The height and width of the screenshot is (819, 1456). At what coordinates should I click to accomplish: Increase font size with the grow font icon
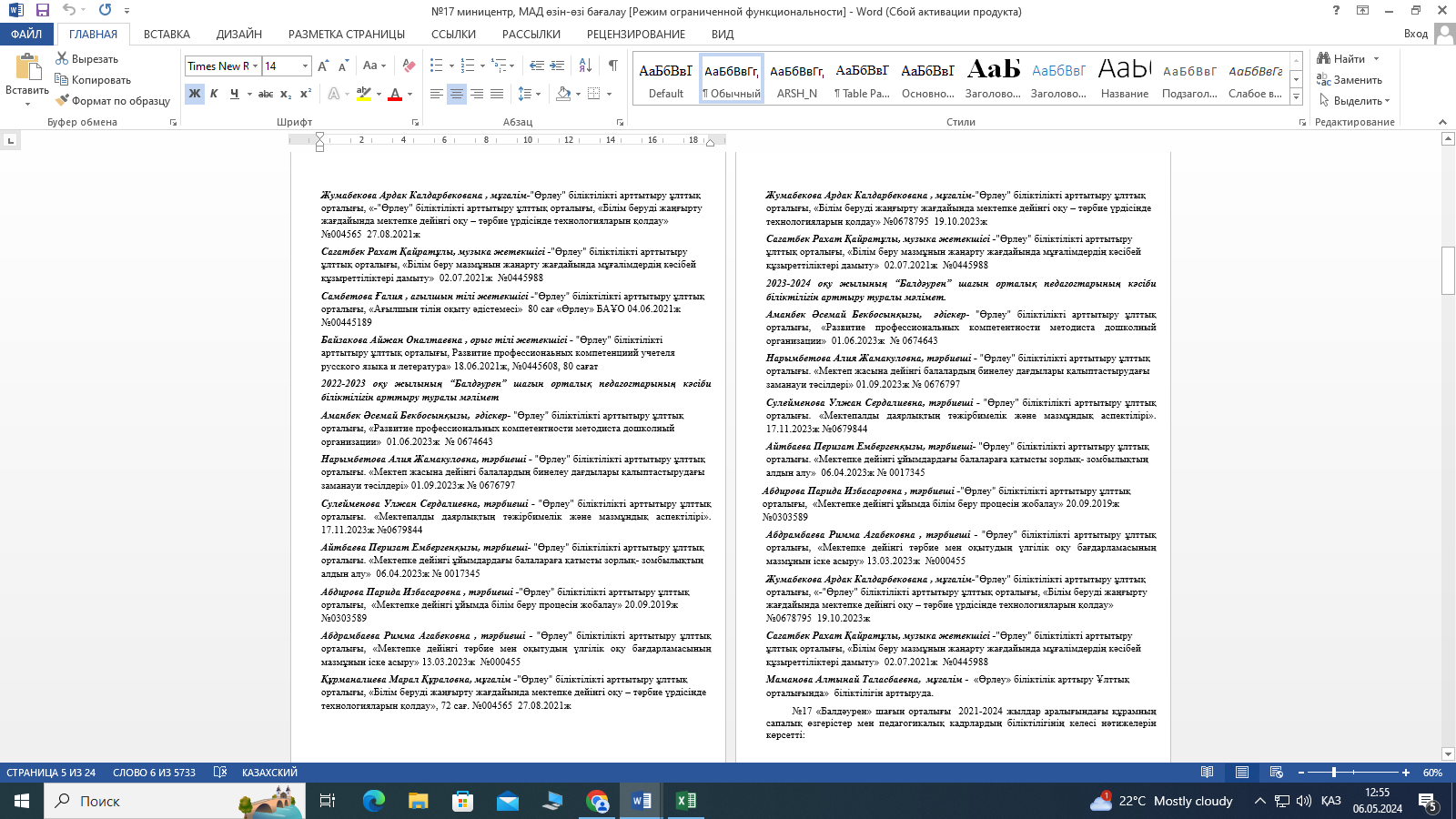point(323,66)
